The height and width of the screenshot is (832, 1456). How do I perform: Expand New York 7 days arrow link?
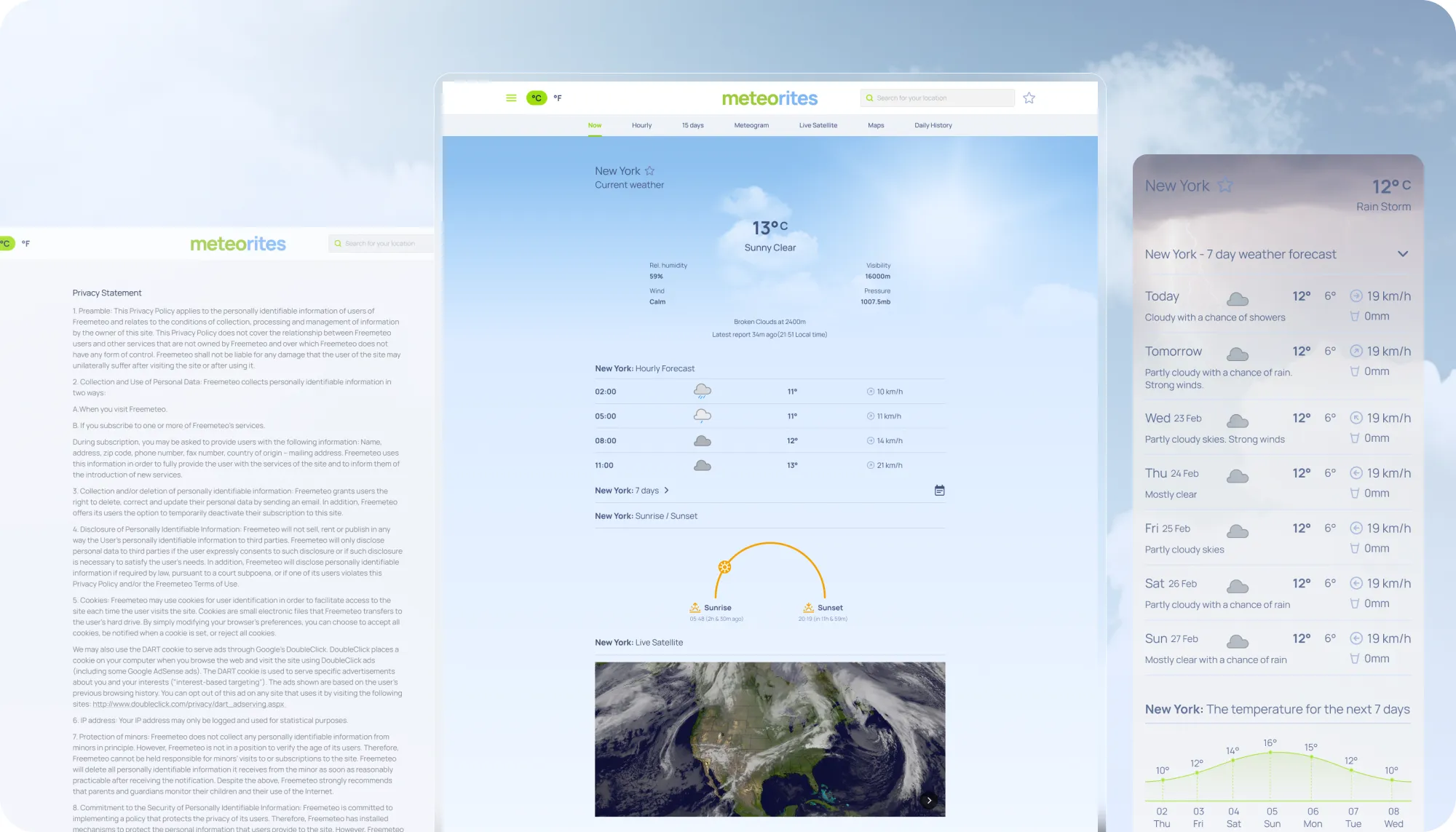click(x=666, y=491)
